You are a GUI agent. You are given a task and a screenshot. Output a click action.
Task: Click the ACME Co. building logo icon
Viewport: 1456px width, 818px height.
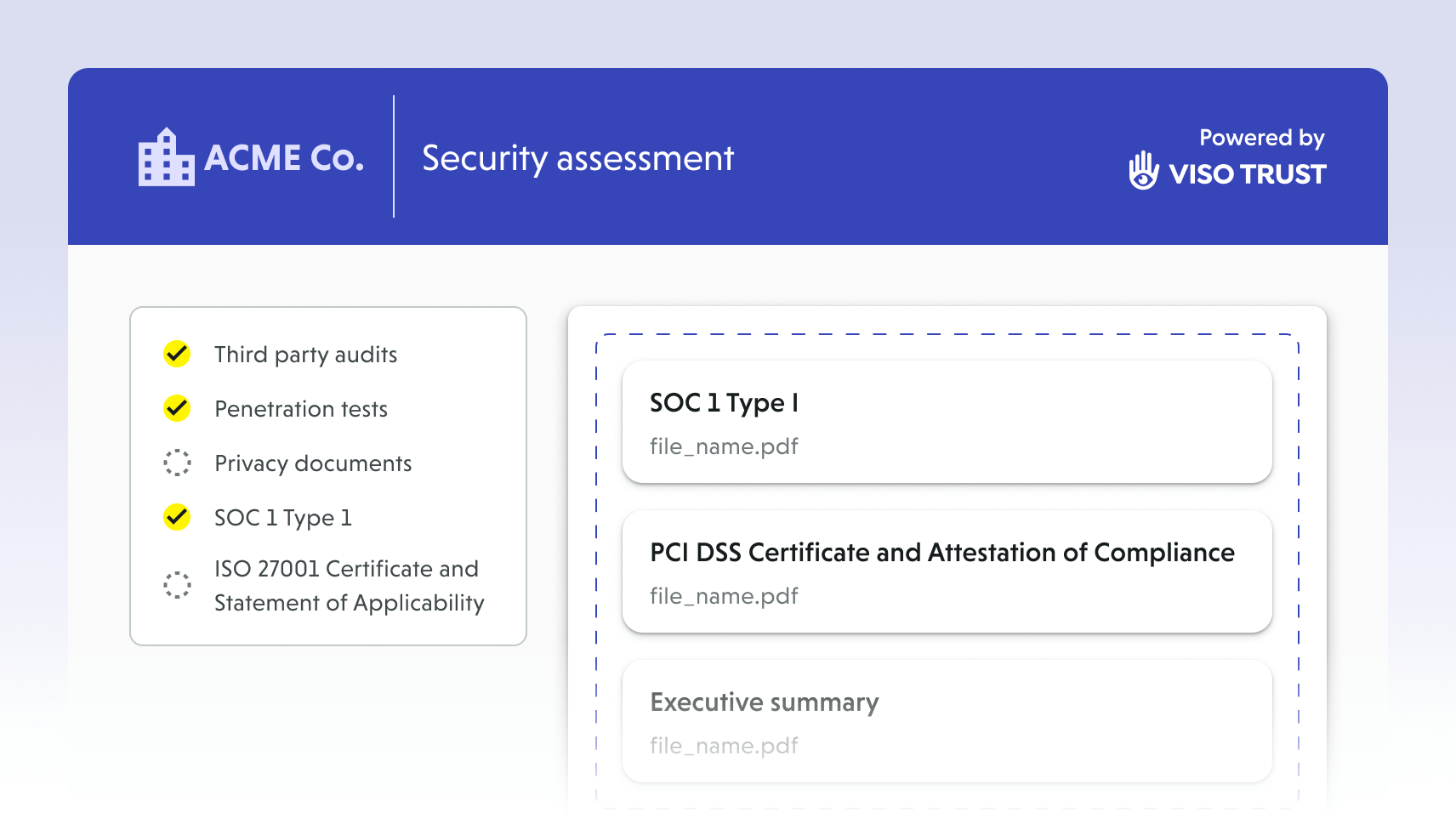coord(167,159)
